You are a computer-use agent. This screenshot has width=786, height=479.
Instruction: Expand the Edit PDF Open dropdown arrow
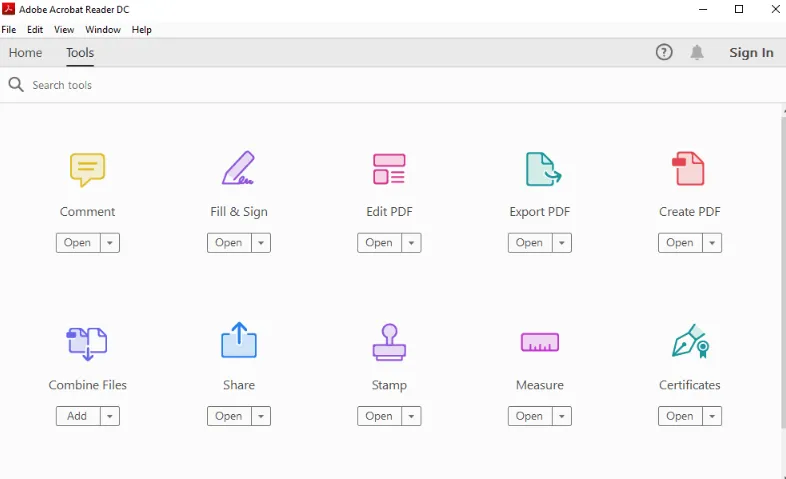(x=411, y=243)
